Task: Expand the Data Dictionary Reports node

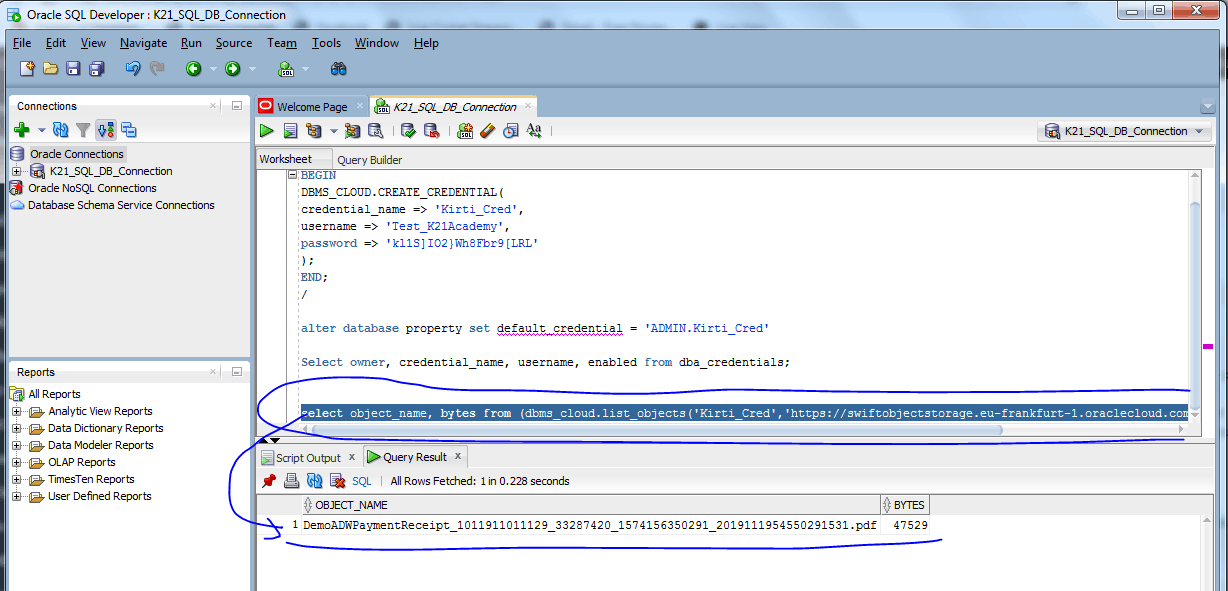Action: point(16,428)
